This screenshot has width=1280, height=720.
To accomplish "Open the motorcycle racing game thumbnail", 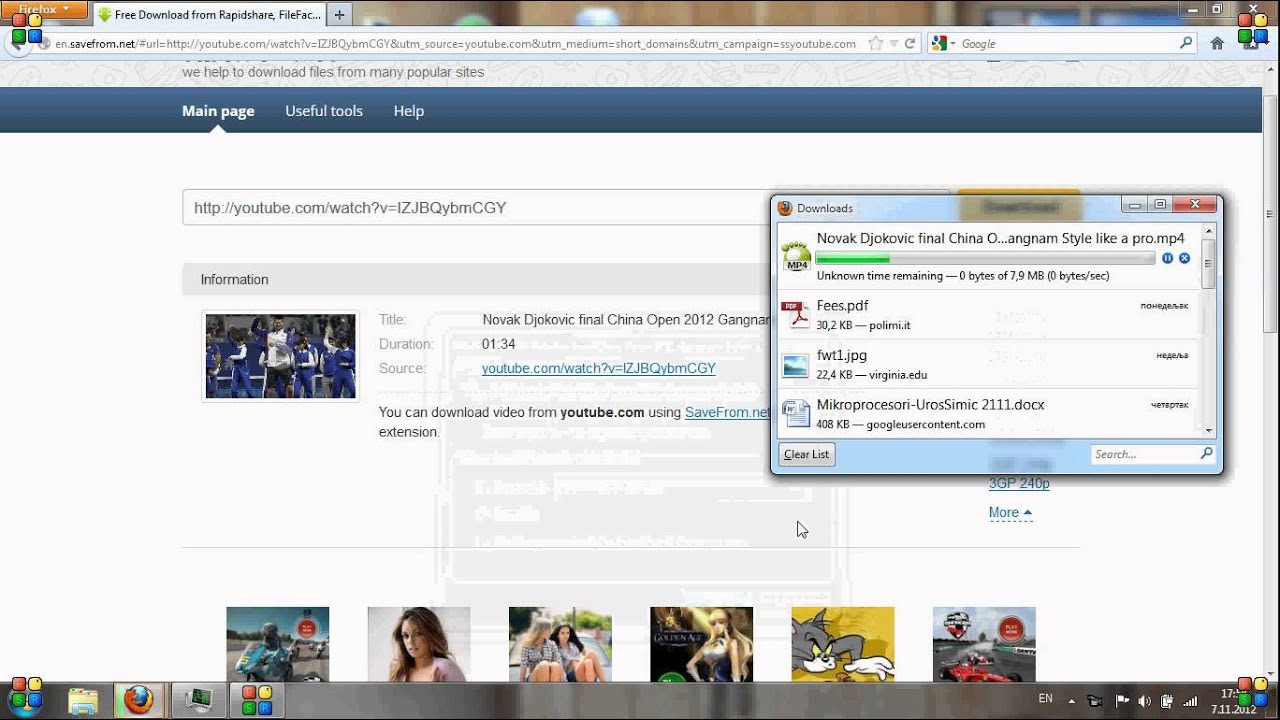I will tap(277, 644).
